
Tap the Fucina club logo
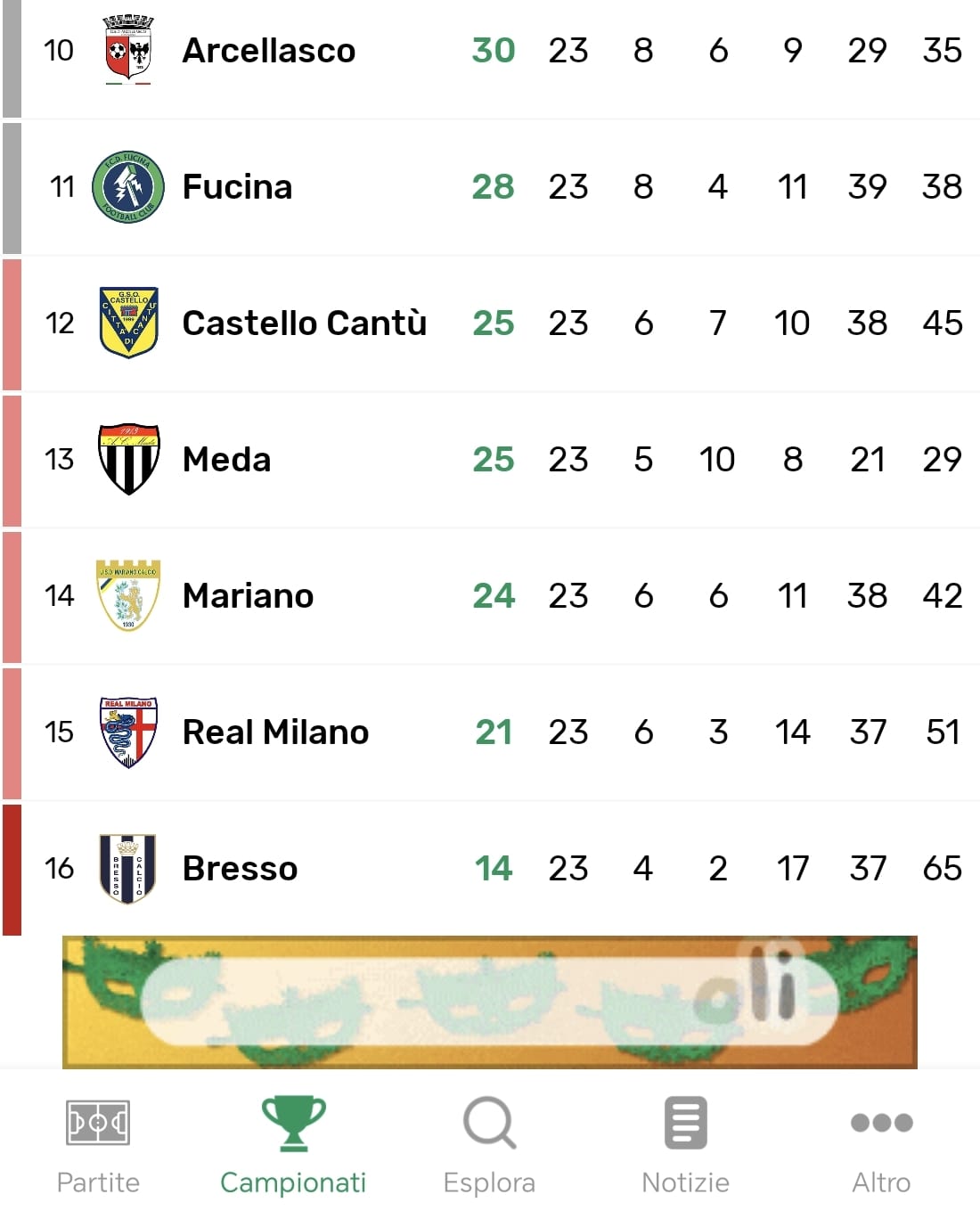pyautogui.click(x=128, y=187)
